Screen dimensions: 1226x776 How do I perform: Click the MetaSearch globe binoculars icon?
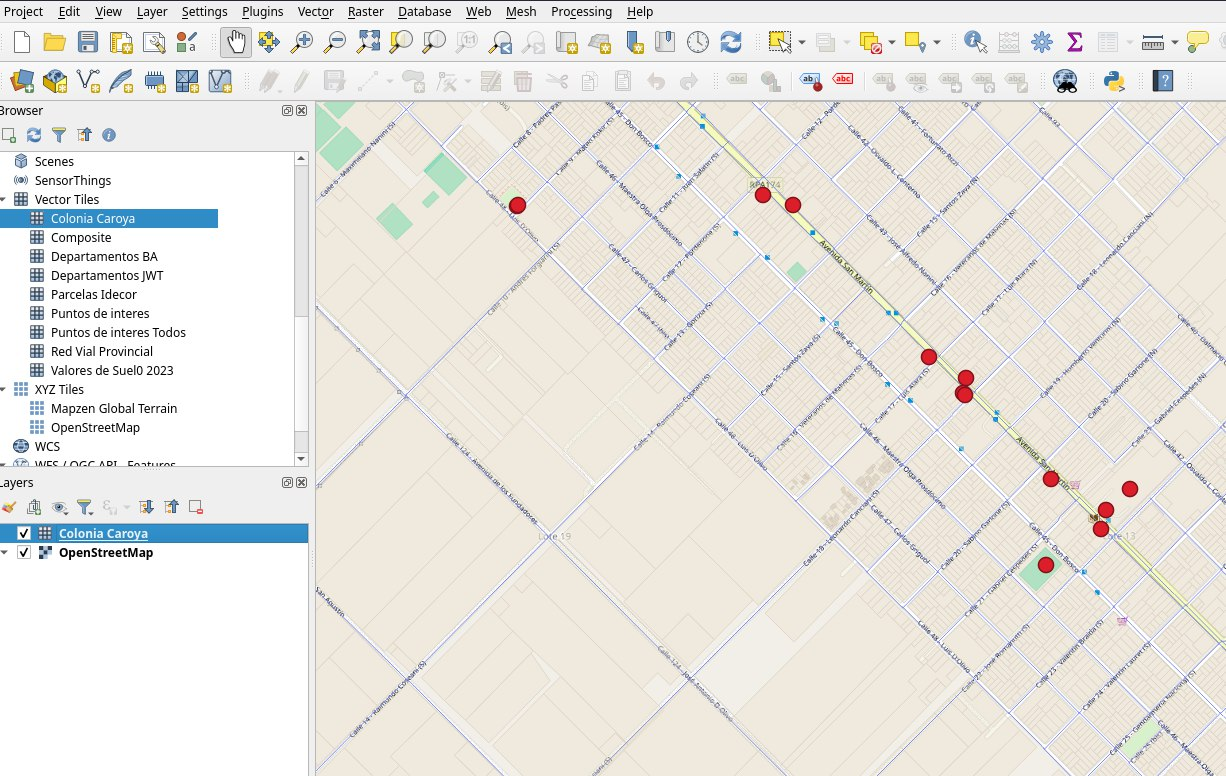1065,80
